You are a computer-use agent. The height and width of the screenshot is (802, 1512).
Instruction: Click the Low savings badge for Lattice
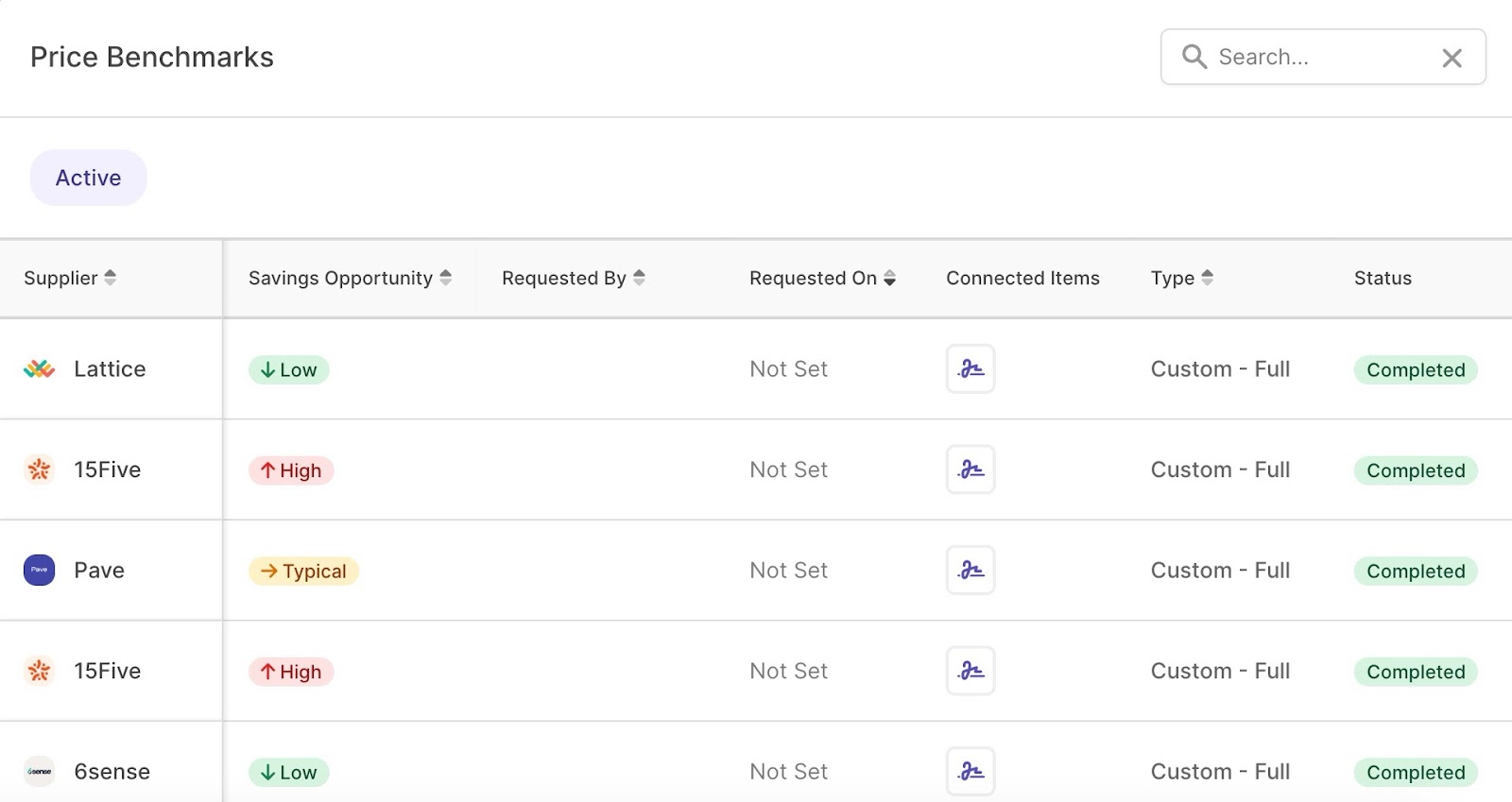pyautogui.click(x=289, y=369)
